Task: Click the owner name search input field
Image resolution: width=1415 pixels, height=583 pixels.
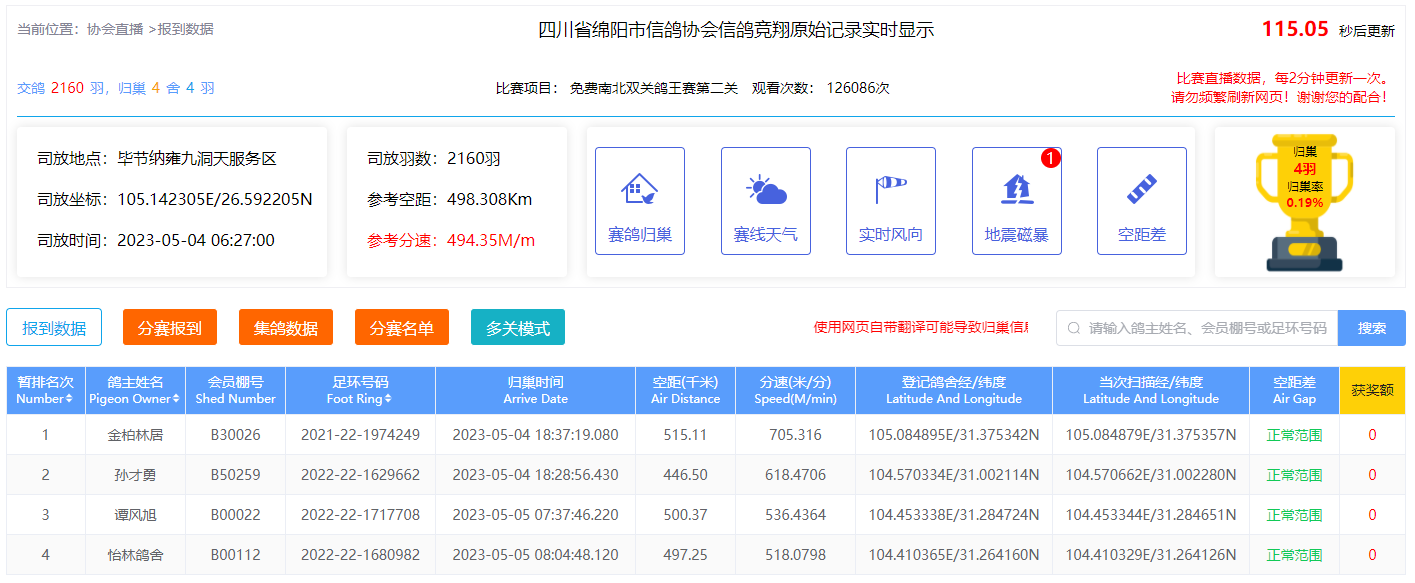Action: coord(1207,328)
